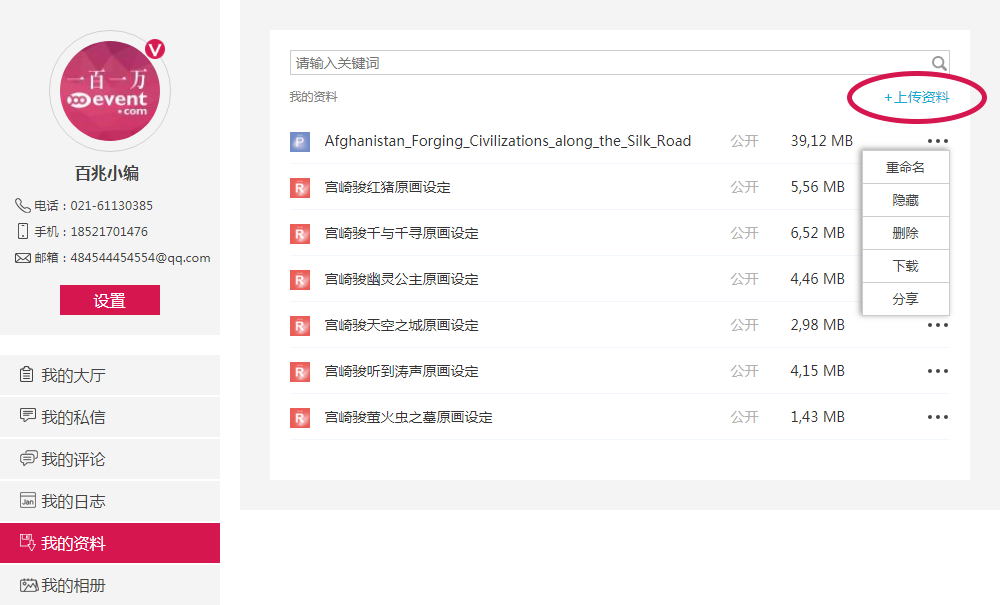Click the 公开 status of 宫崎骏萤火虫之墓原画设定
This screenshot has width=1000, height=605.
[x=744, y=417]
